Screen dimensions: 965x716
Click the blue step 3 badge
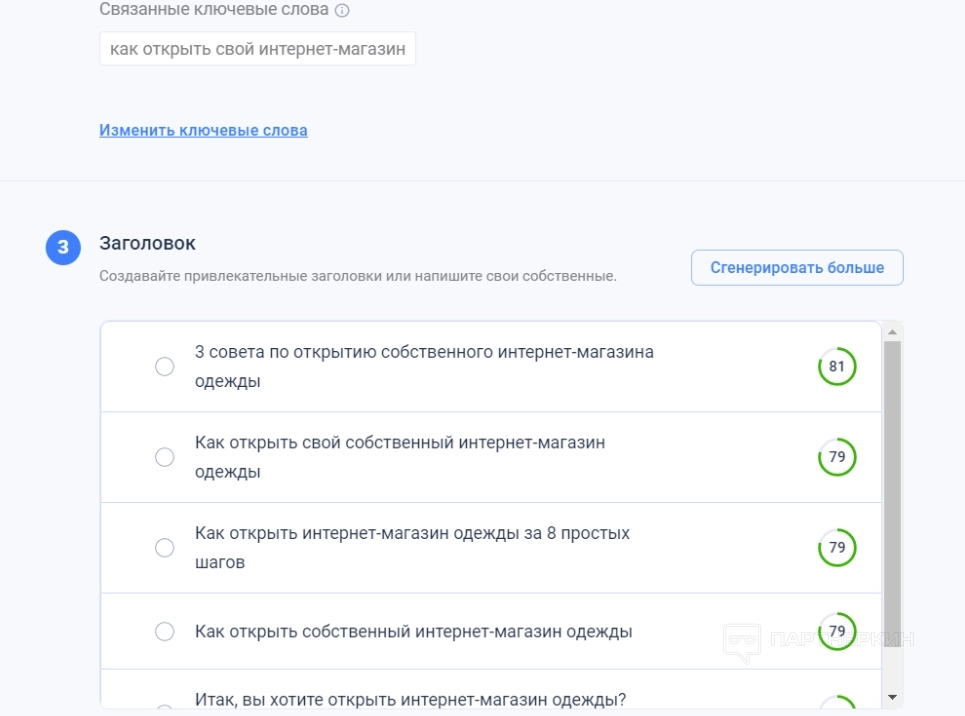[63, 247]
